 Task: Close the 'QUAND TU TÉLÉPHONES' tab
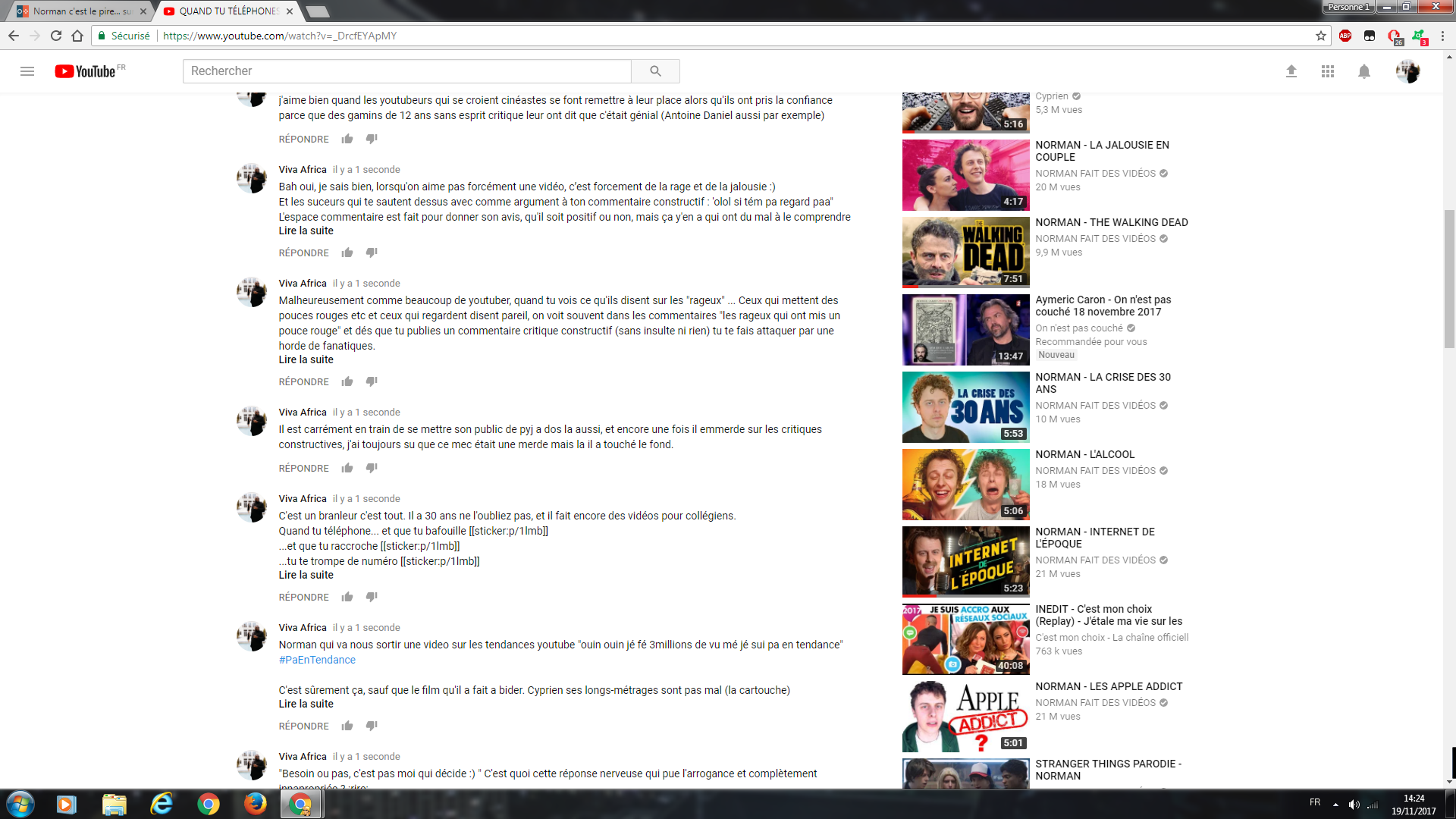pos(290,11)
